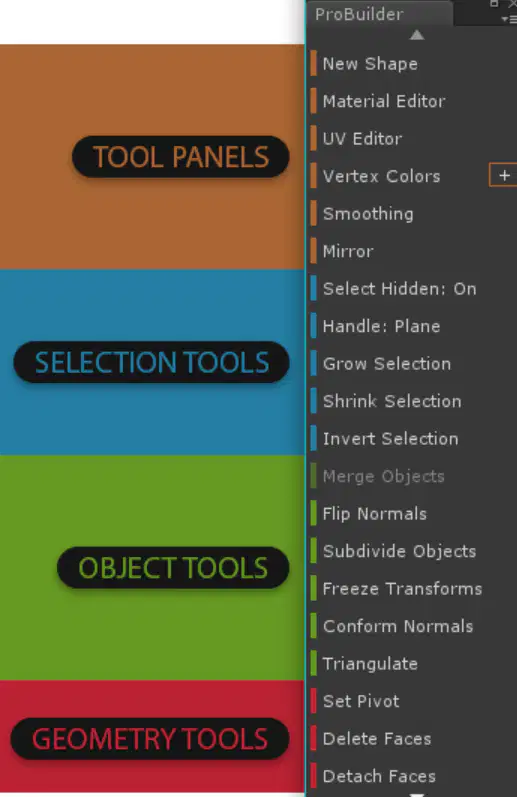Select the Mirror tool
Viewport: 517px width, 797px height.
click(x=348, y=251)
